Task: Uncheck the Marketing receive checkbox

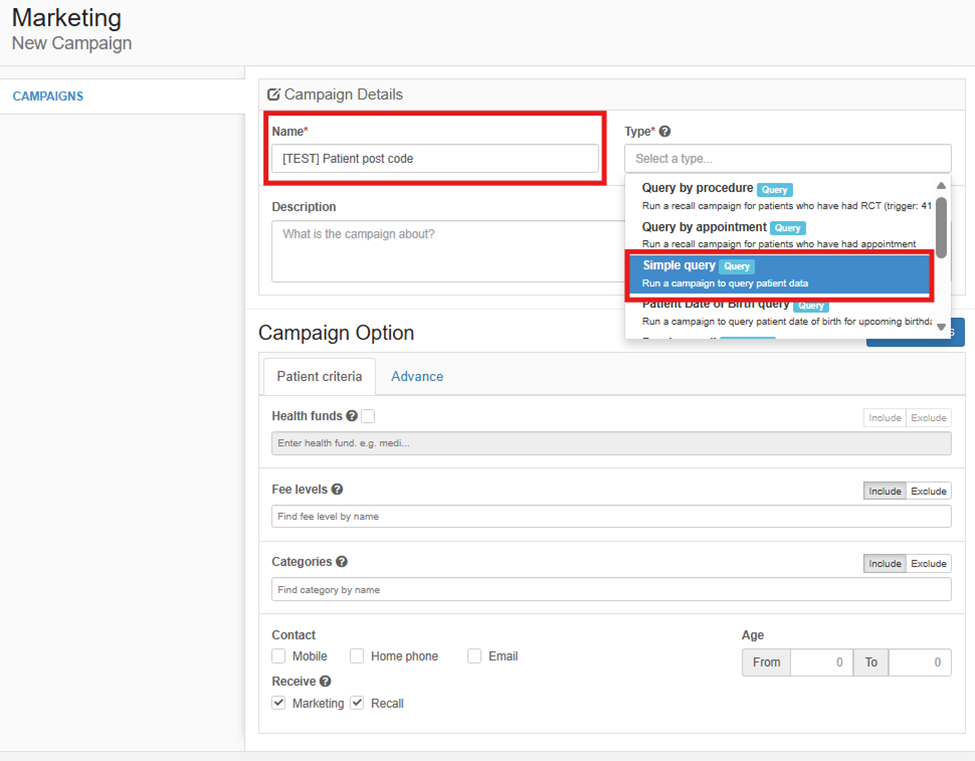Action: (x=279, y=703)
